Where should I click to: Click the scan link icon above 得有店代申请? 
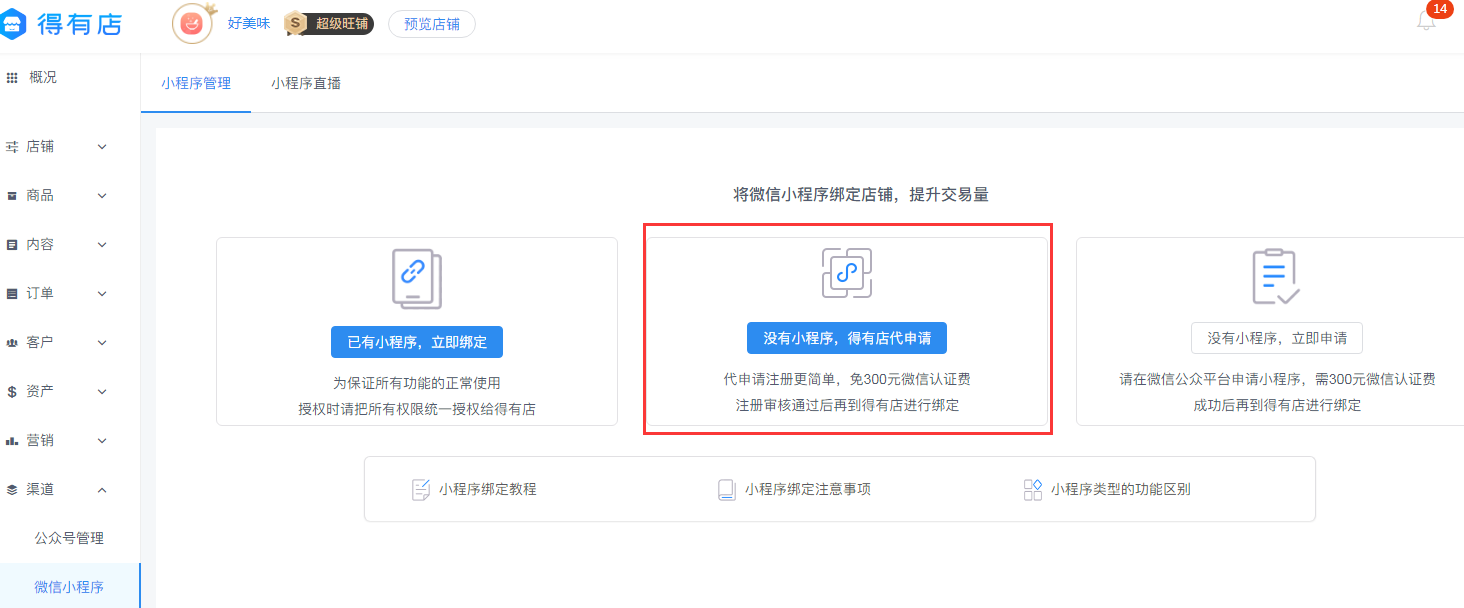(847, 273)
